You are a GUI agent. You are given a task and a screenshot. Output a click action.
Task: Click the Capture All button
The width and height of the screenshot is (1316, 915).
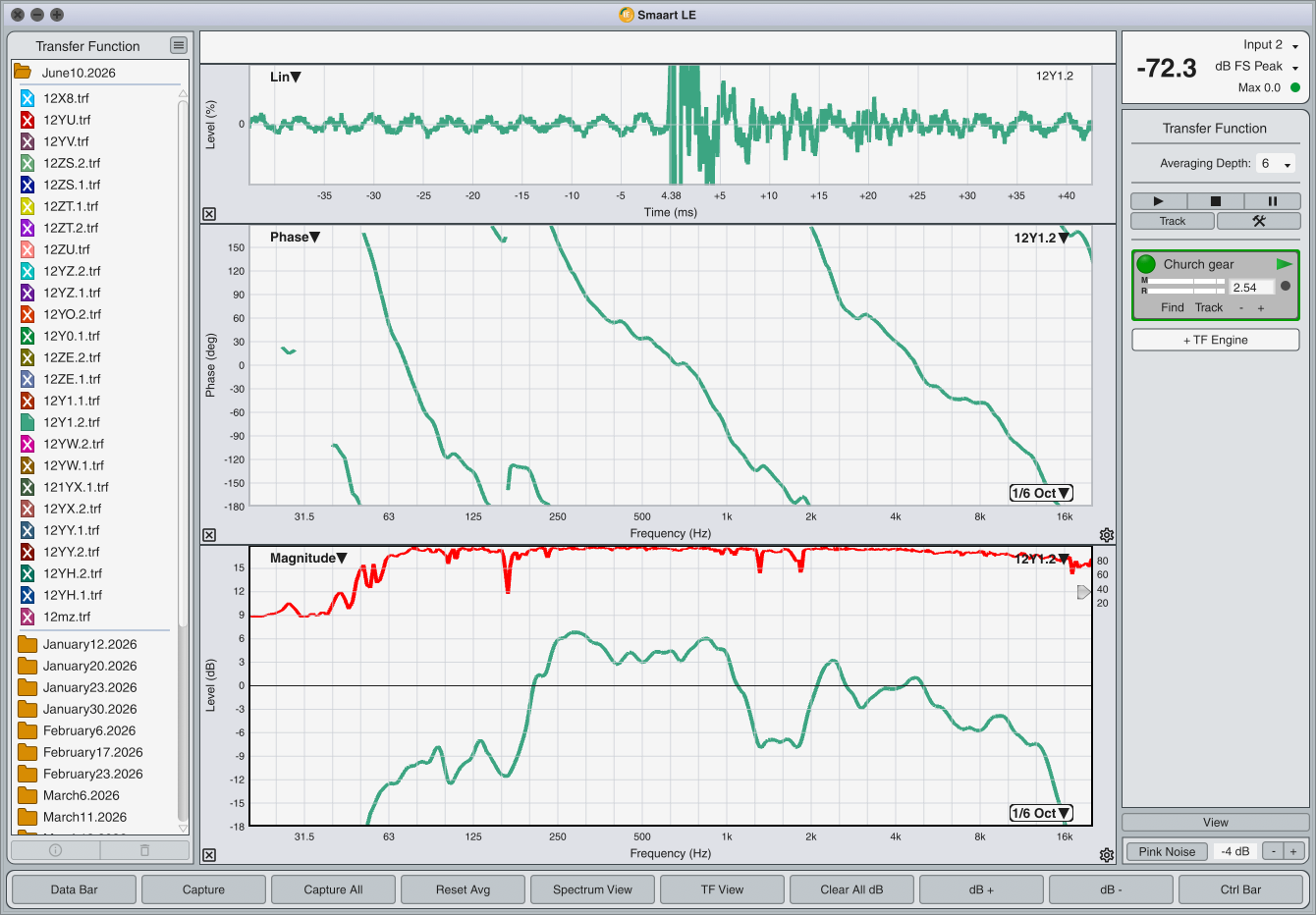coord(333,889)
